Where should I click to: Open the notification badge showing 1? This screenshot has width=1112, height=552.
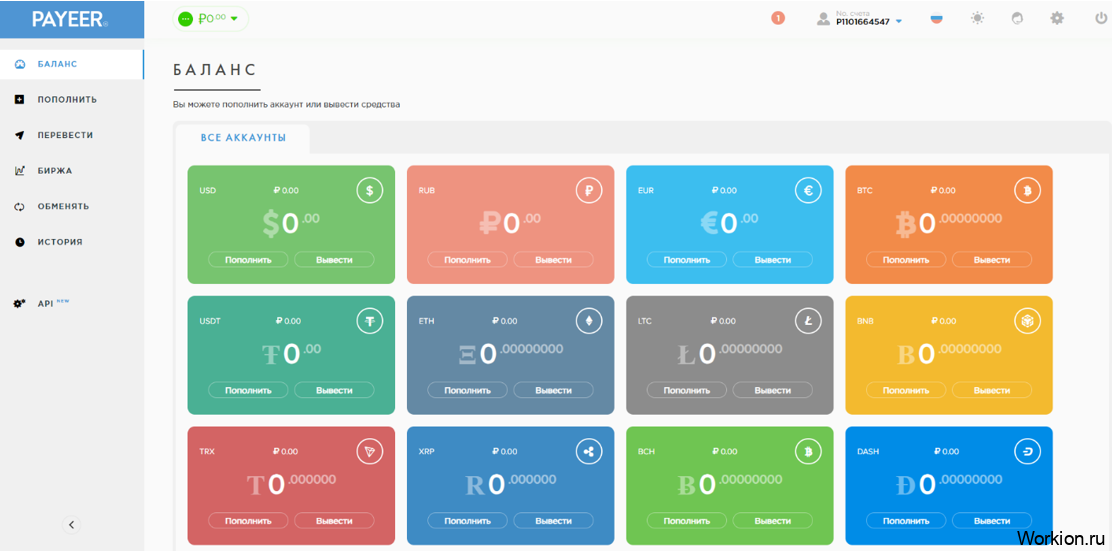coord(778,18)
